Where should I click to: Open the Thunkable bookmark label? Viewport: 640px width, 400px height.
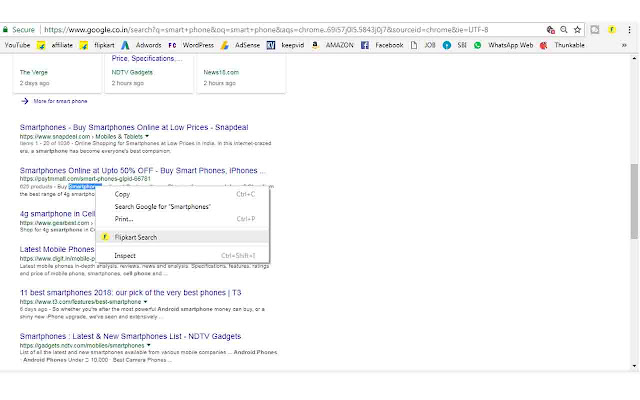[x=569, y=45]
